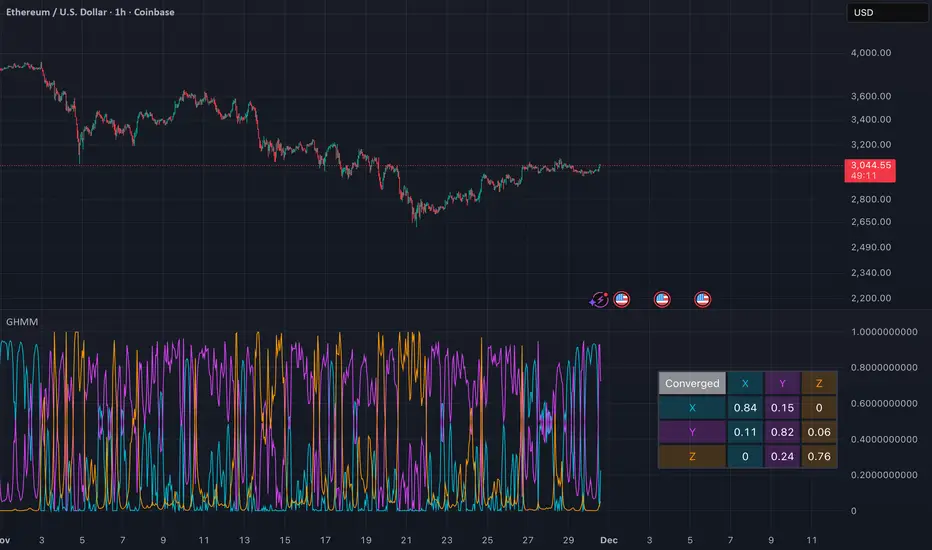Select the middle US flag event marker
Screen dimensions: 932x550
click(x=662, y=298)
